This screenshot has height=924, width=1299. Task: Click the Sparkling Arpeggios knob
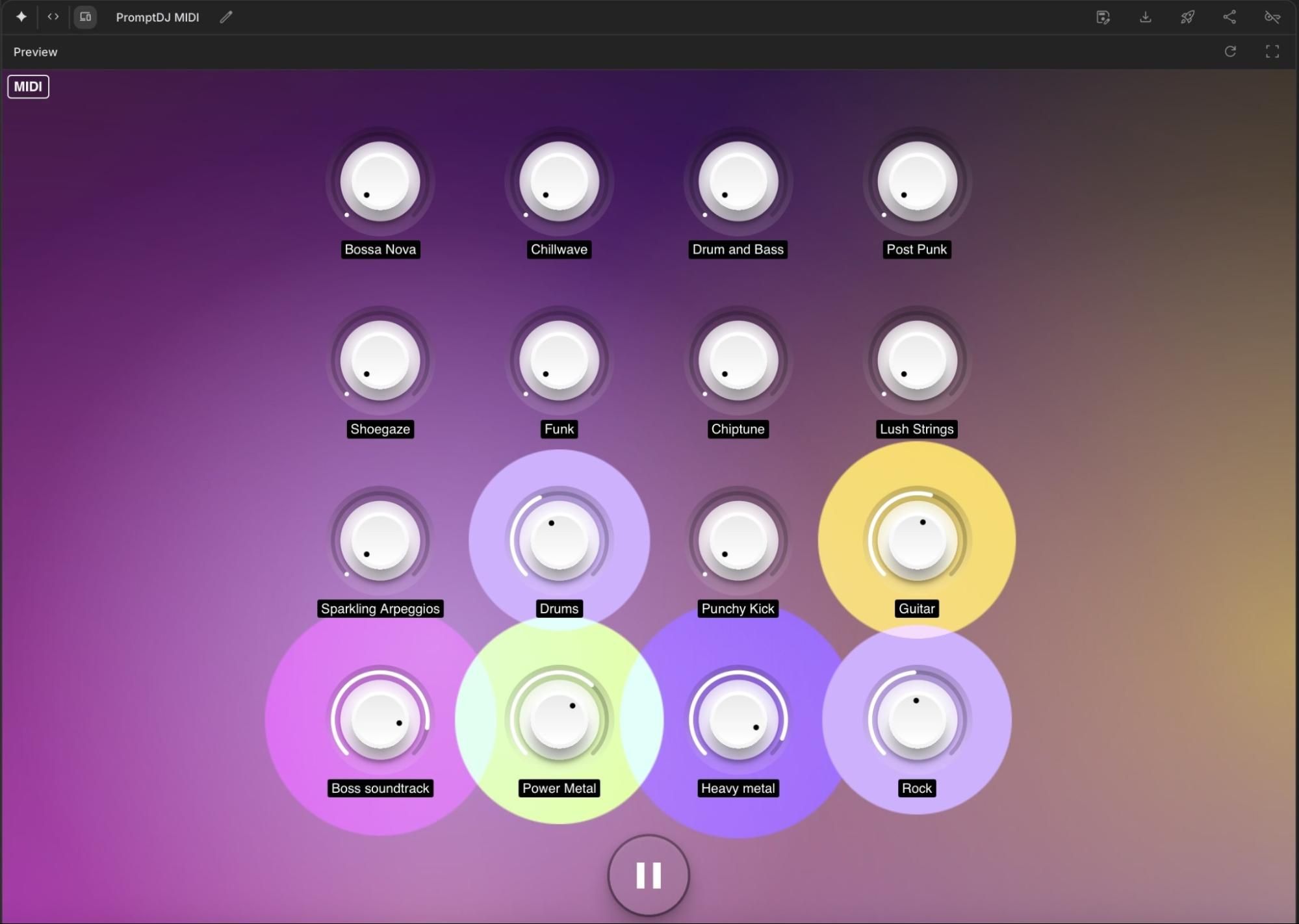coord(380,541)
